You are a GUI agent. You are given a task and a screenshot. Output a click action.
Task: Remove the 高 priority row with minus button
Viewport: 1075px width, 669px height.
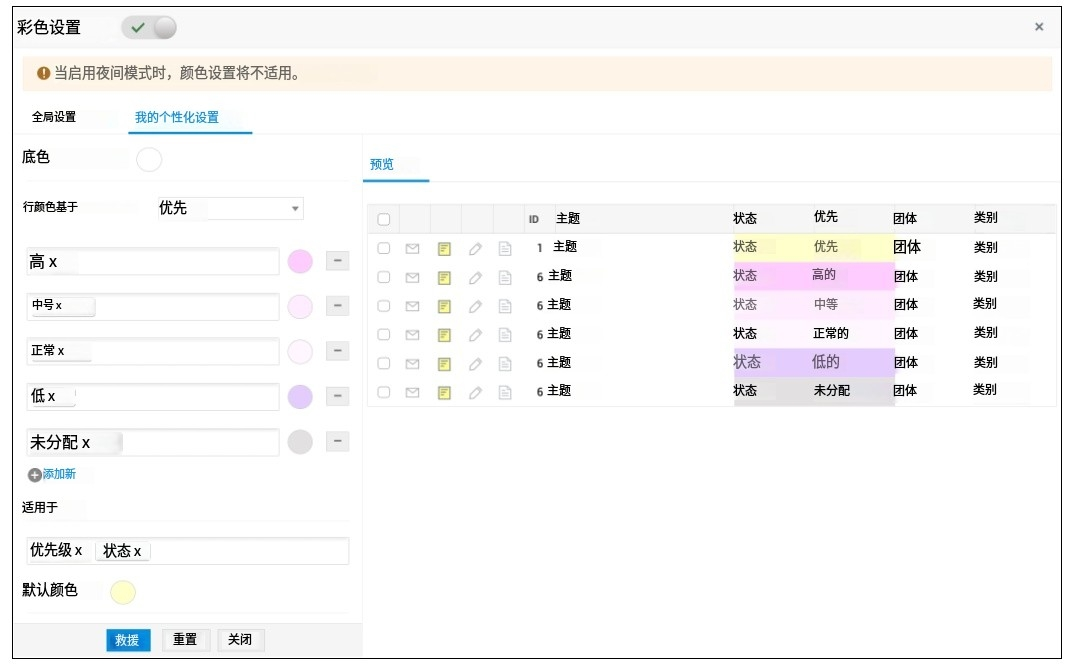[x=337, y=261]
